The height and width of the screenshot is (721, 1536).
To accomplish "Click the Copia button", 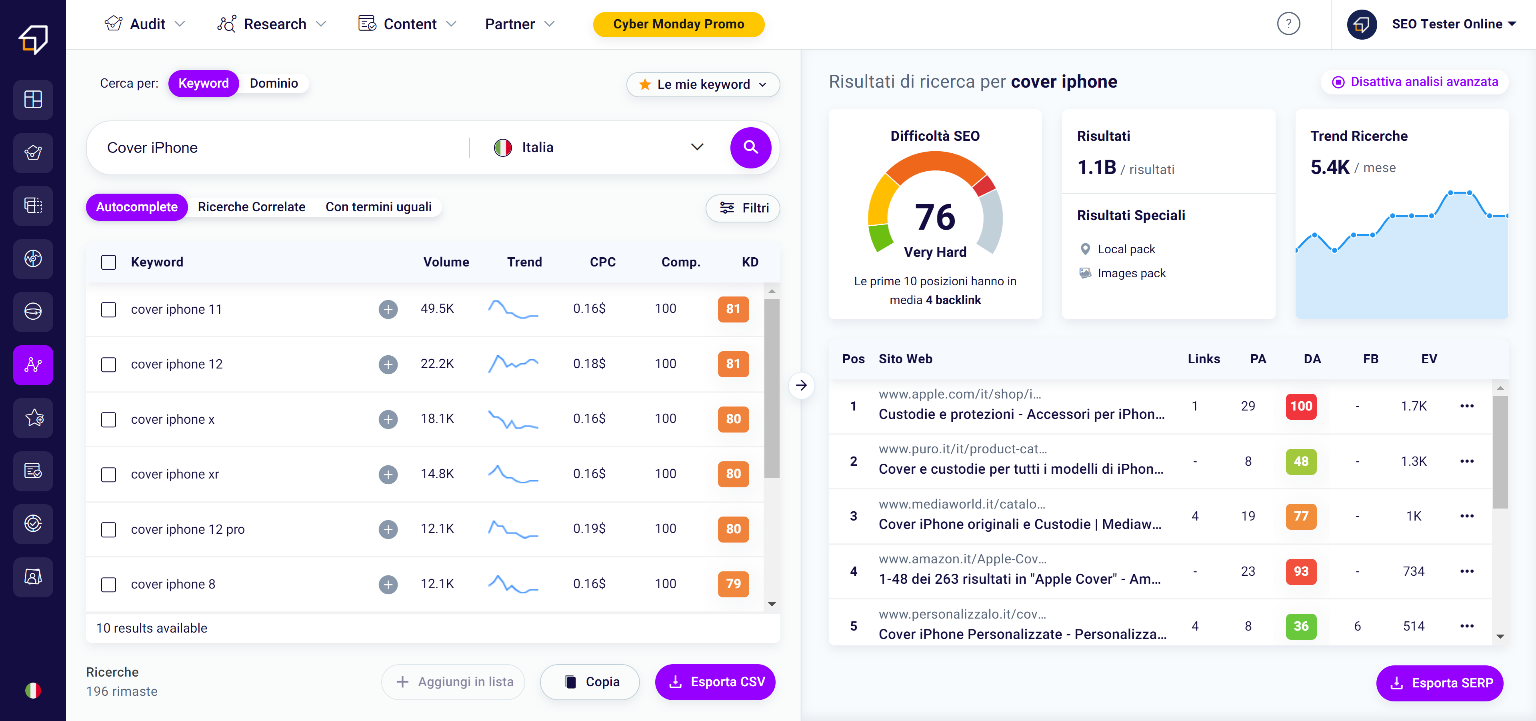I will [590, 682].
